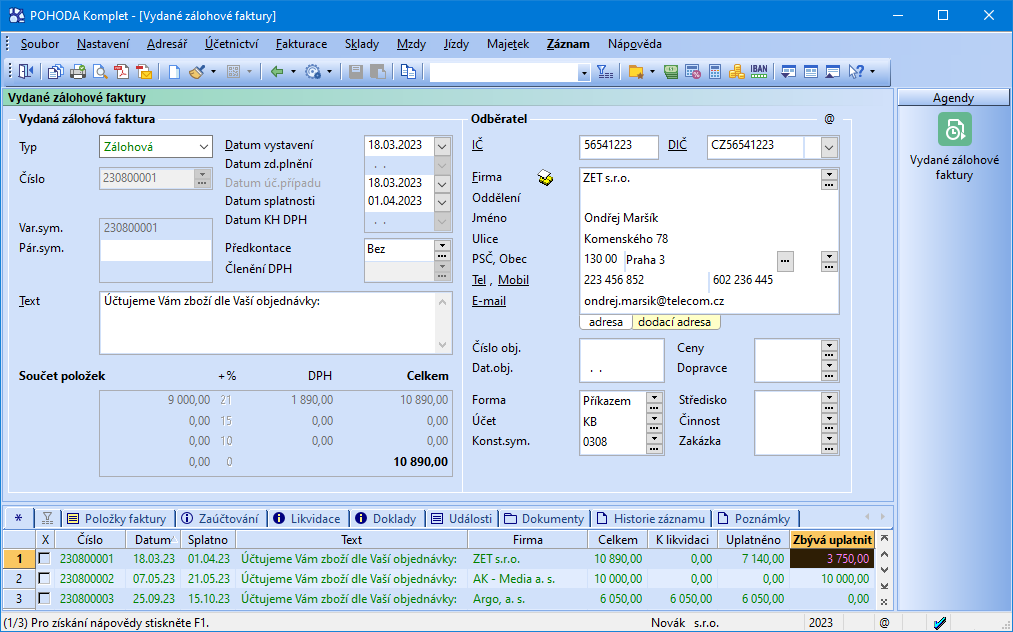Image resolution: width=1013 pixels, height=632 pixels.
Task: Click the Agendy panel header button
Action: click(x=953, y=98)
